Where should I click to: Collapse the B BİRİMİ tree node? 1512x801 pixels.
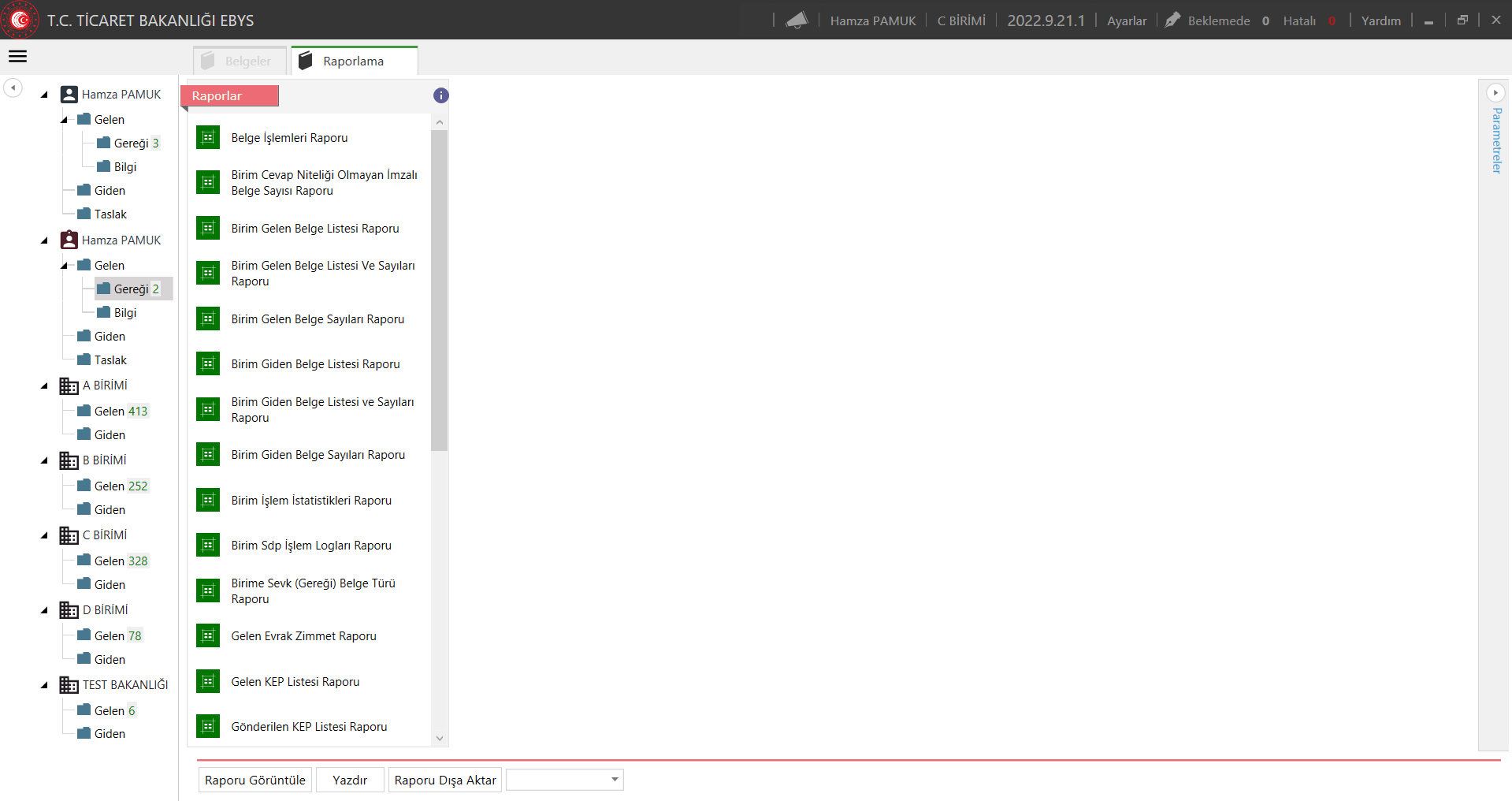click(44, 460)
